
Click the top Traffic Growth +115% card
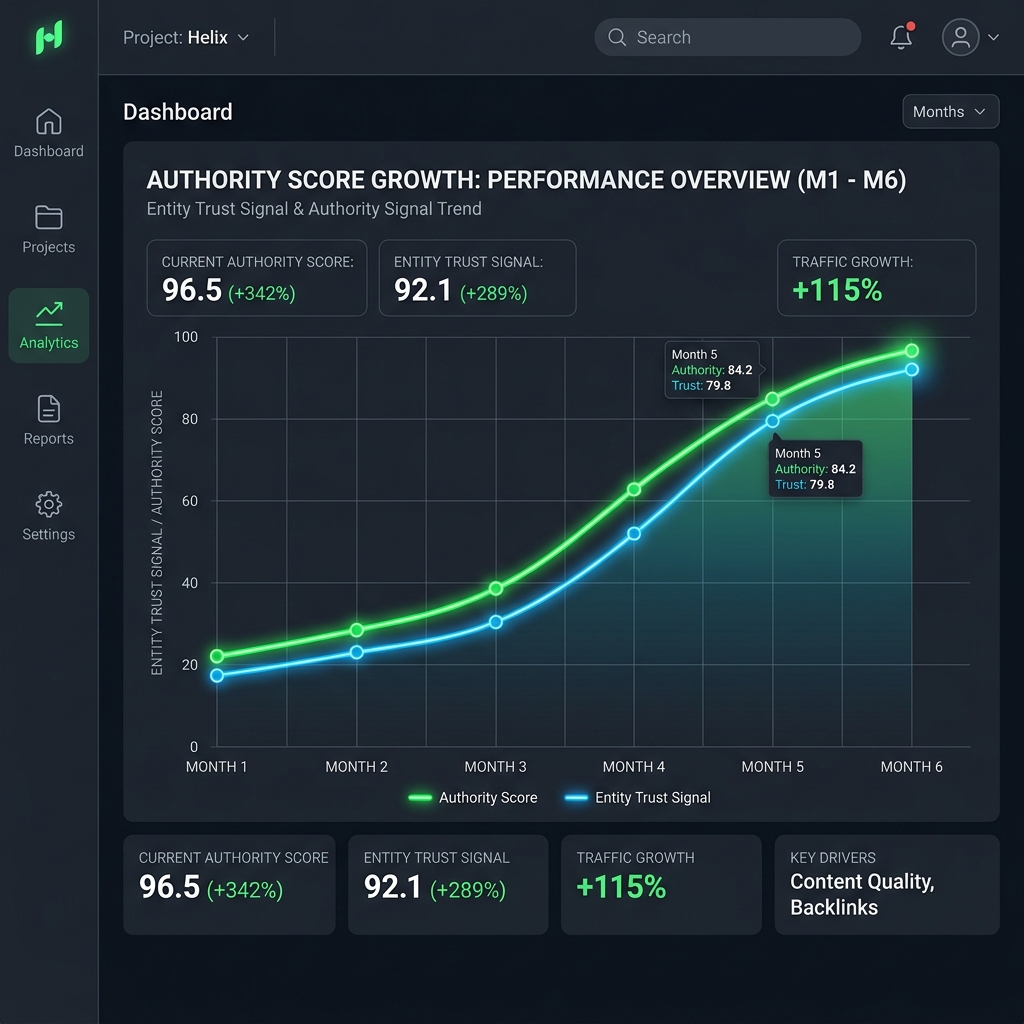click(x=876, y=278)
